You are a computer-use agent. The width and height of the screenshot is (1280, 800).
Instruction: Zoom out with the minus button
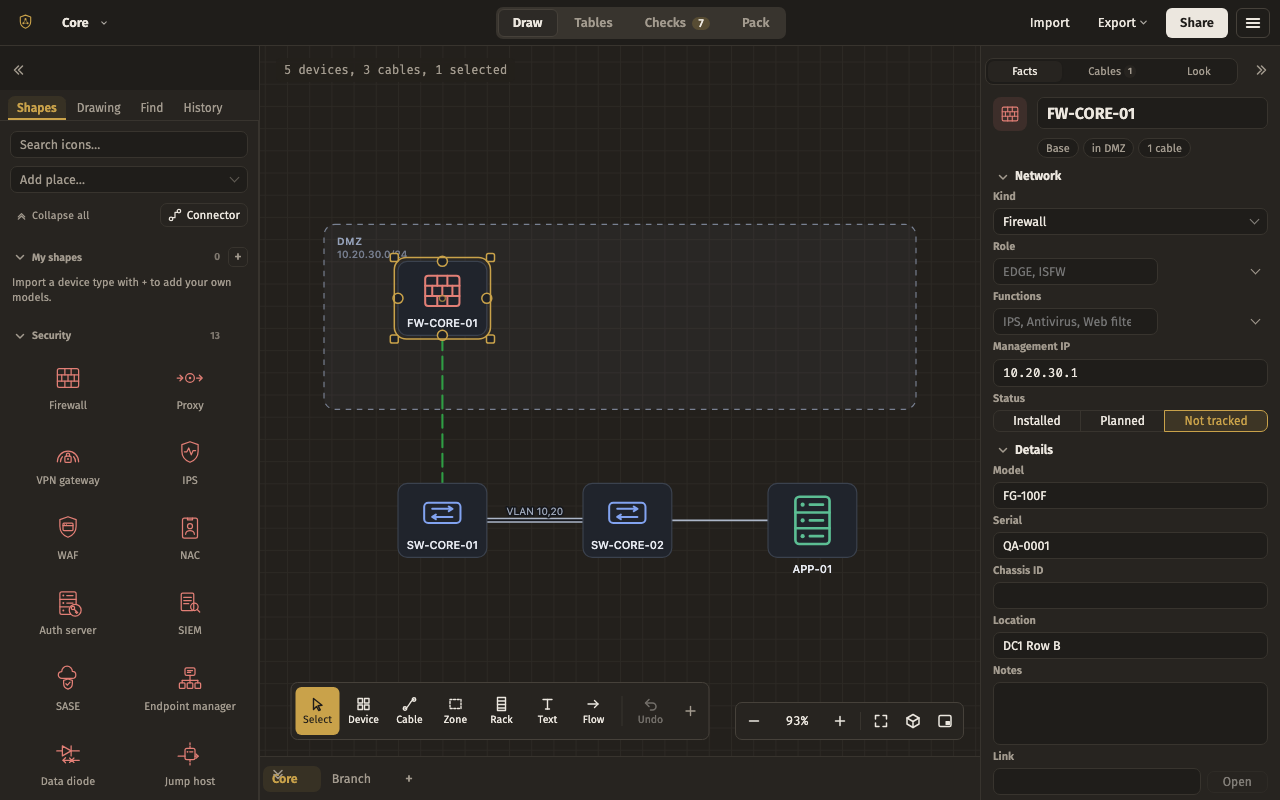coord(754,721)
